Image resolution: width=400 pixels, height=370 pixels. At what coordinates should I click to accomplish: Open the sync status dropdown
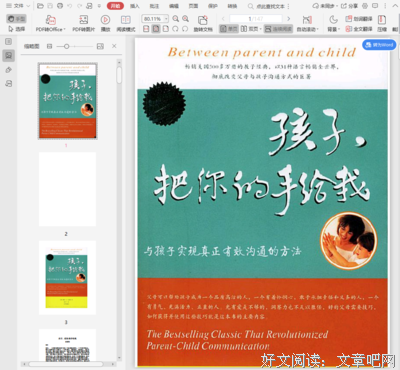tap(325, 6)
